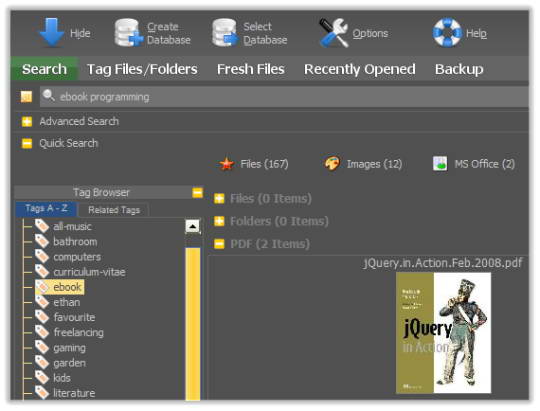Click the Help lifebuoy icon

click(447, 33)
